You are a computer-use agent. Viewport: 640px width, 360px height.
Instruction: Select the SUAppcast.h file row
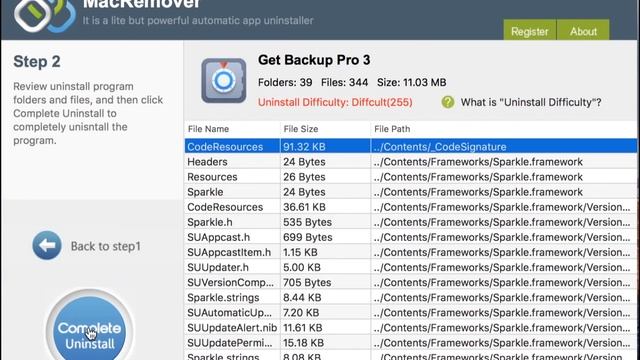(x=411, y=237)
